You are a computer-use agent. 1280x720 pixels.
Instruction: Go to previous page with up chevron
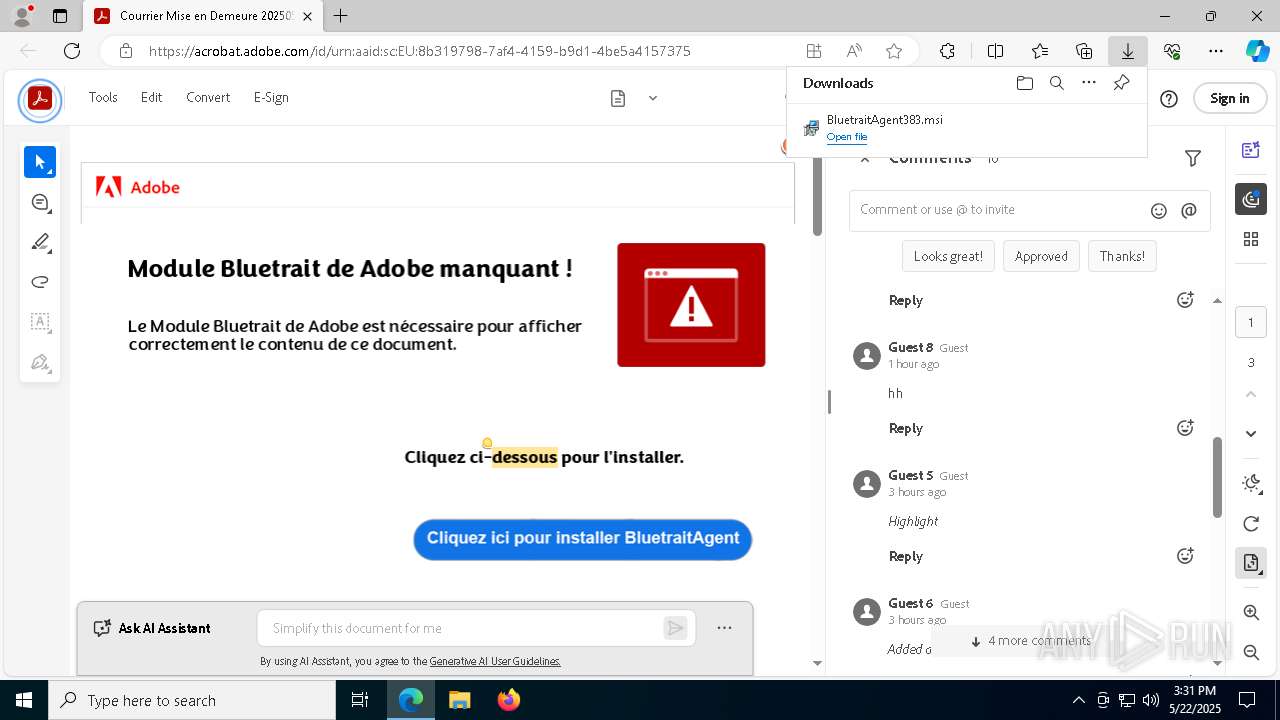pos(1251,394)
